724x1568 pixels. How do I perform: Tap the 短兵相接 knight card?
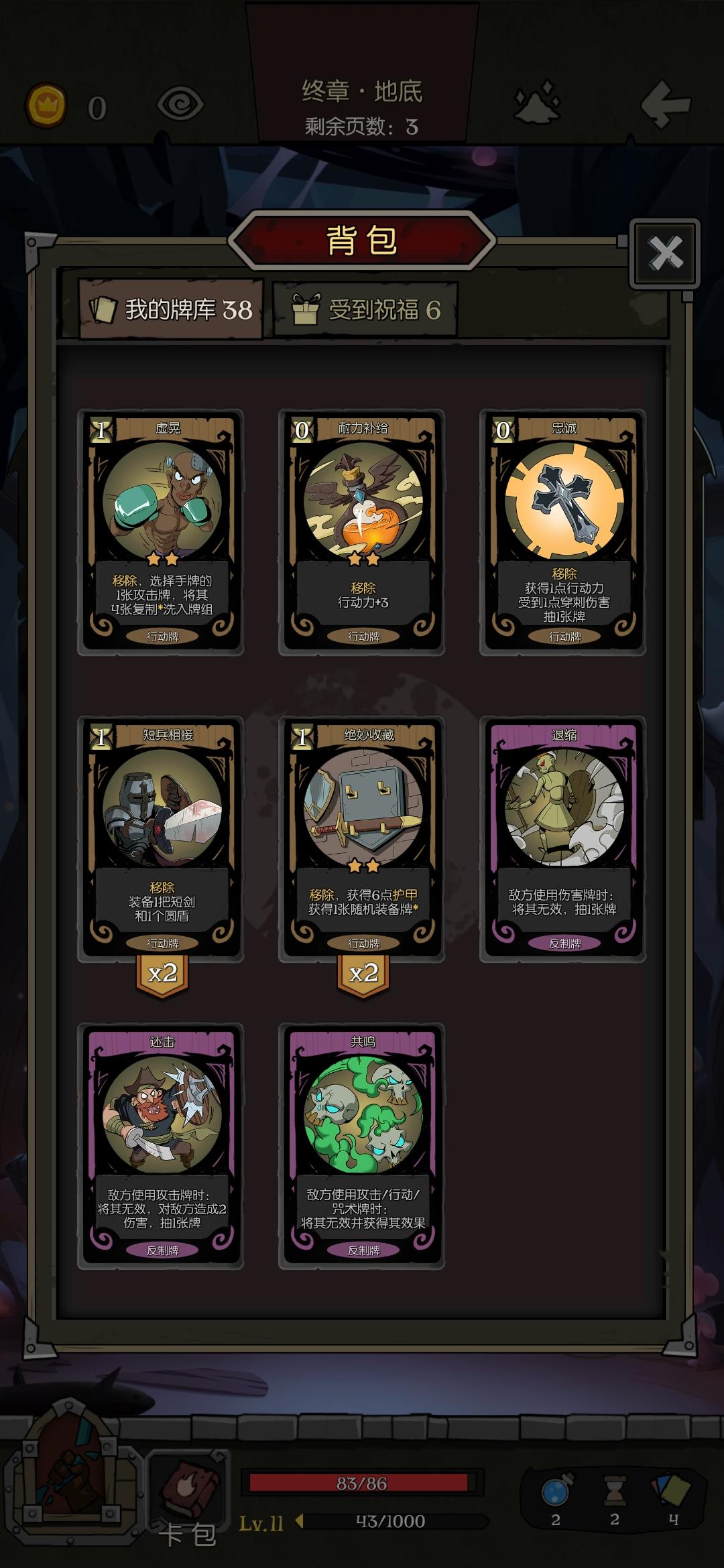(161, 839)
